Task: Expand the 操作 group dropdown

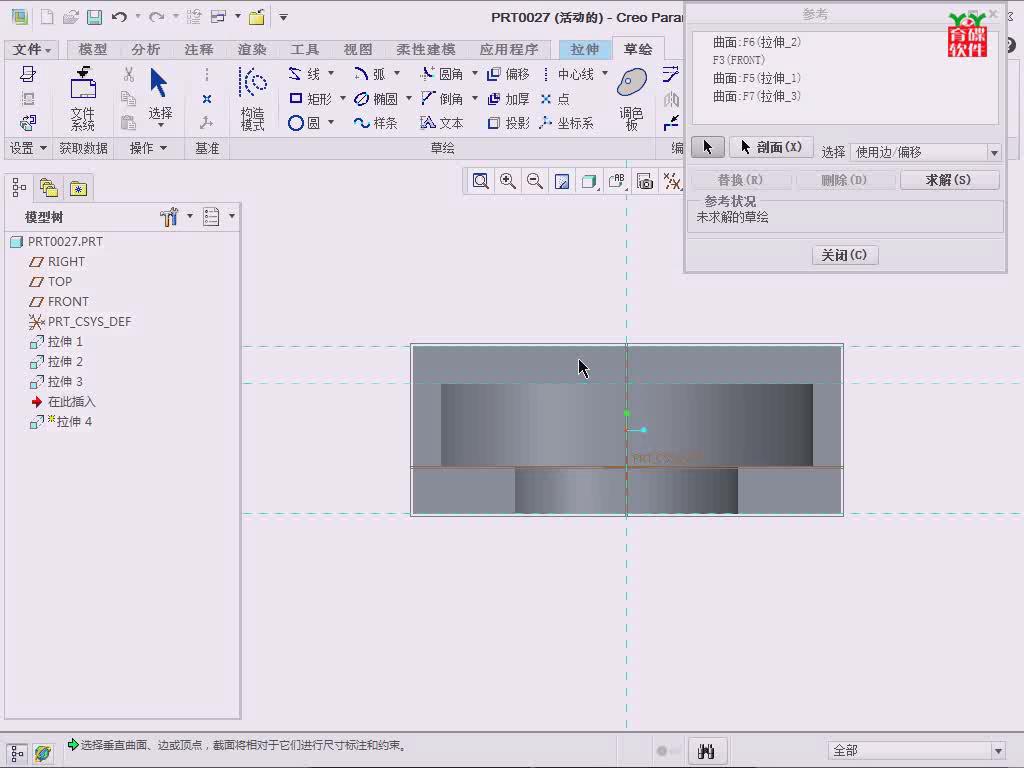Action: pyautogui.click(x=148, y=148)
